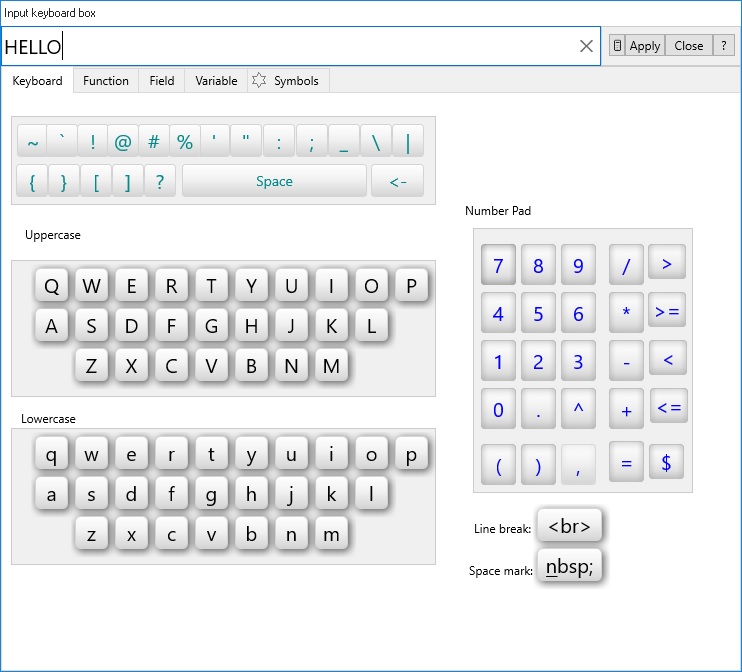Screen dimensions: 742x672
Task: Insert the closing square bracket ]
Action: pyautogui.click(x=128, y=181)
